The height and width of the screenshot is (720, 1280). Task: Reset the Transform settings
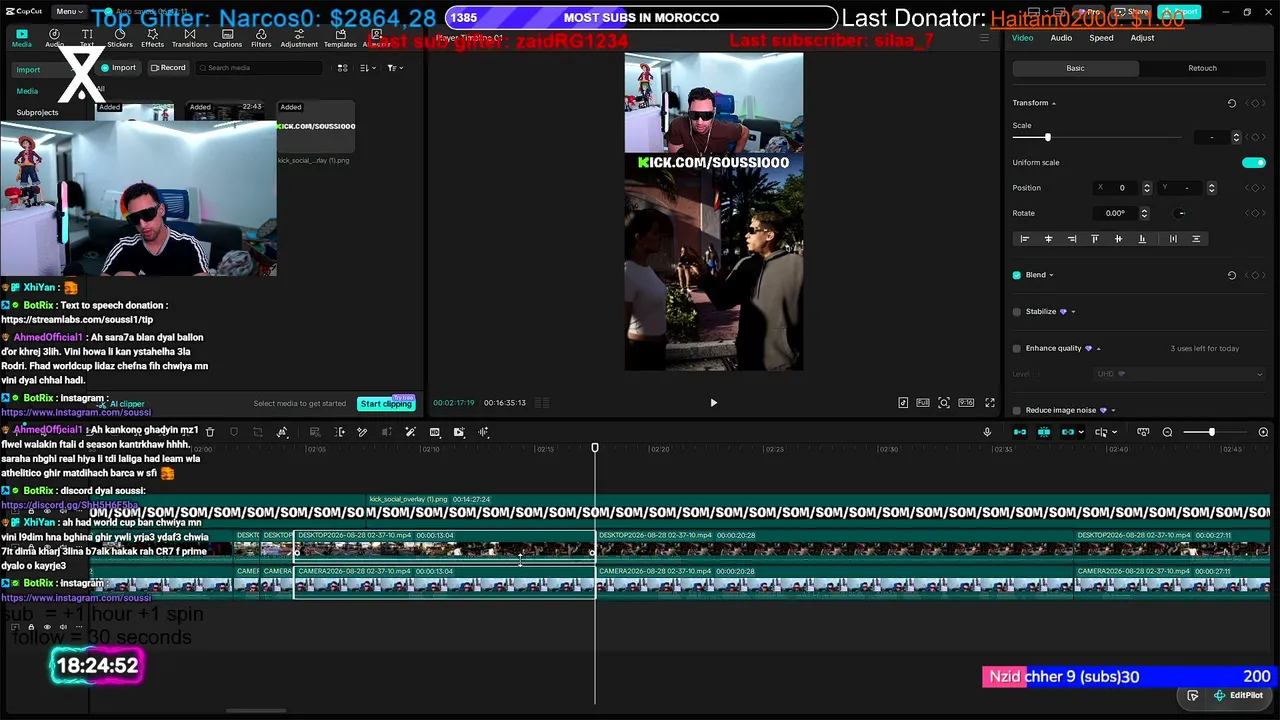1232,103
